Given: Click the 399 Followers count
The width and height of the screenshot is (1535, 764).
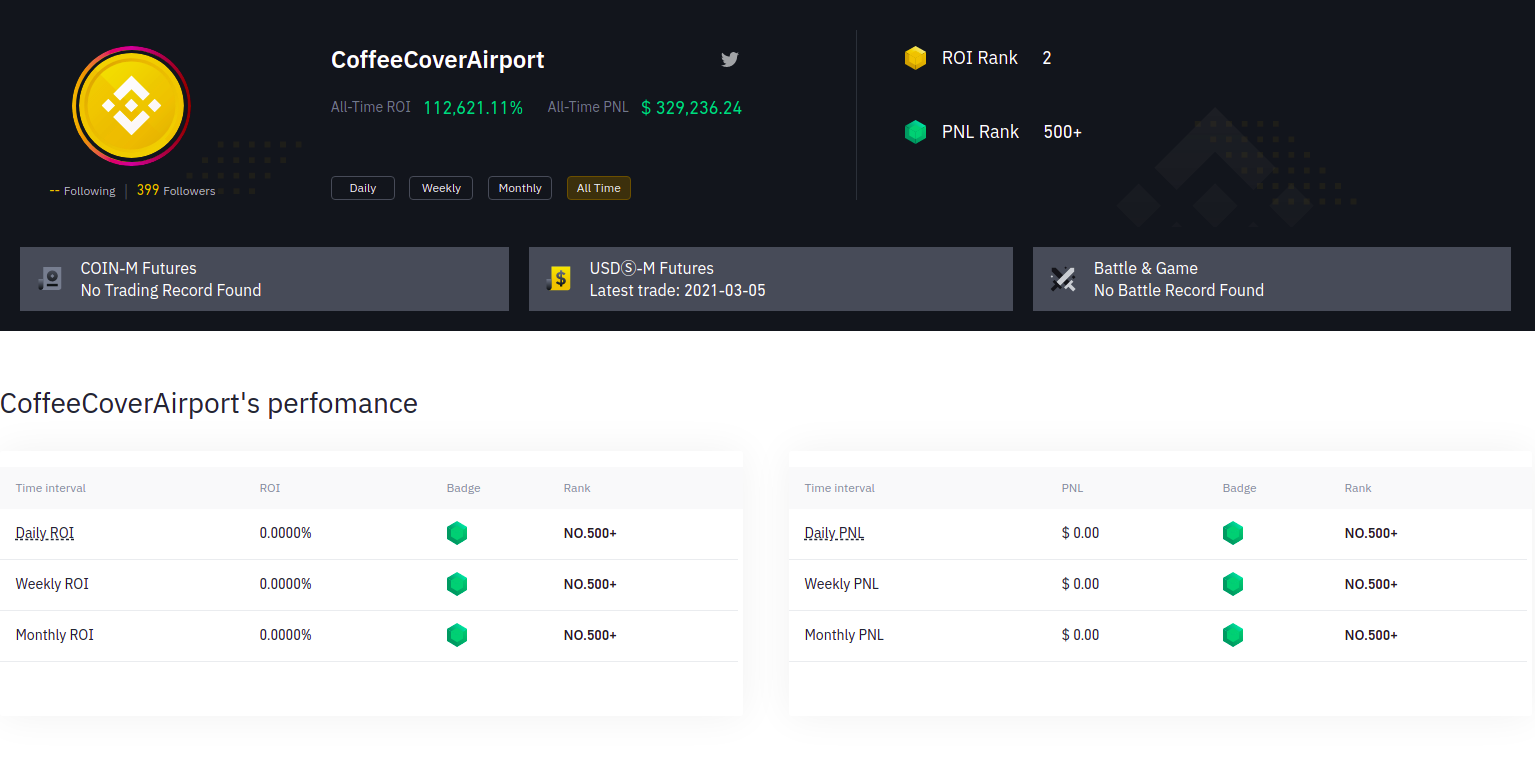Looking at the screenshot, I should [x=176, y=190].
